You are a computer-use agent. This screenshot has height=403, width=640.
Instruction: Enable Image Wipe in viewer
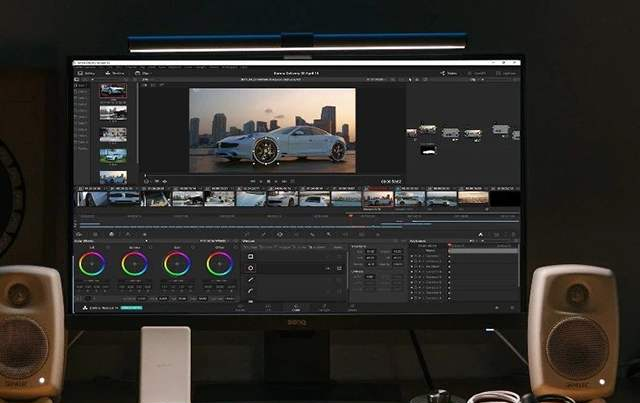[x=145, y=85]
